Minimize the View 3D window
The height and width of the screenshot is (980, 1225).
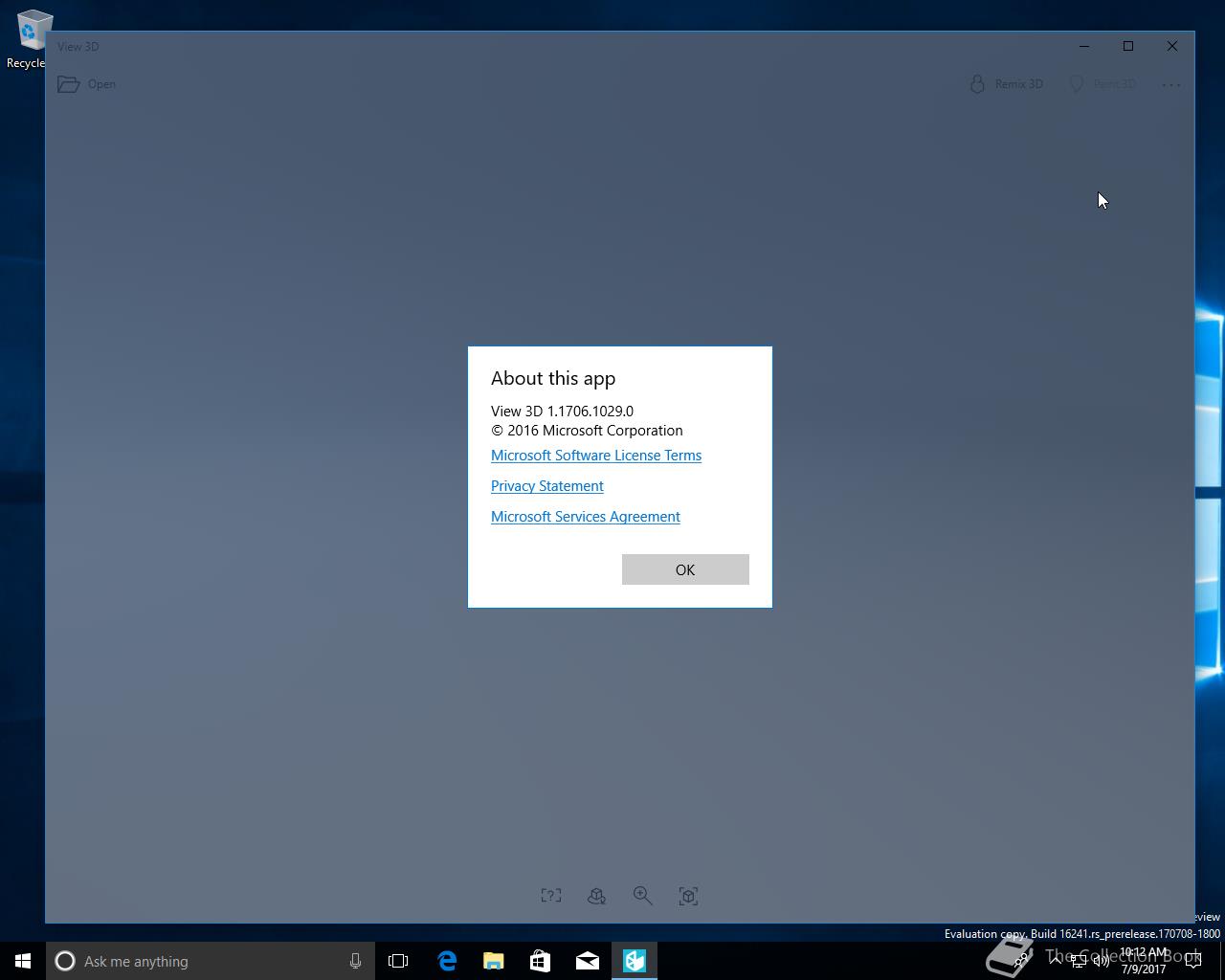click(1084, 46)
